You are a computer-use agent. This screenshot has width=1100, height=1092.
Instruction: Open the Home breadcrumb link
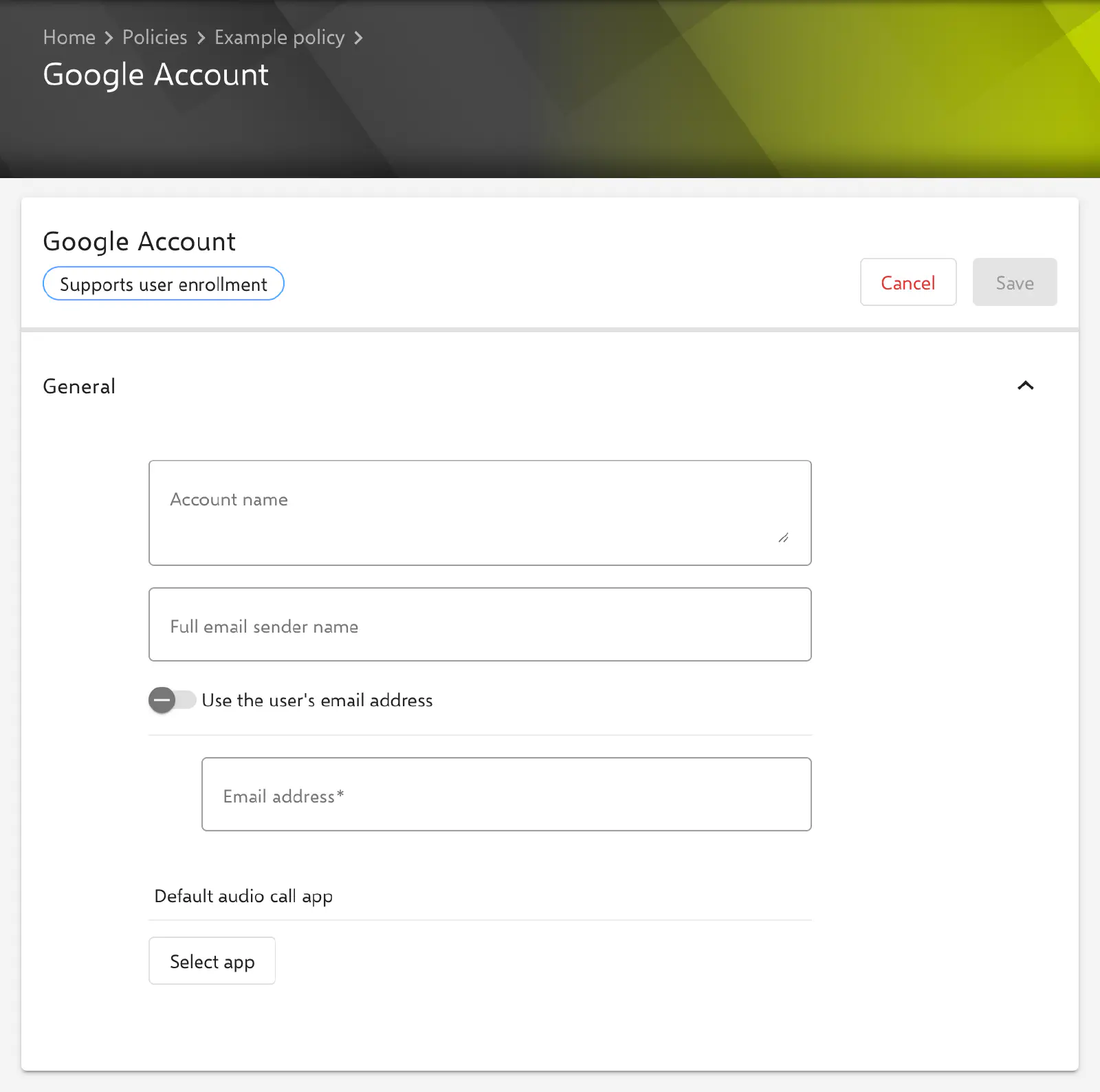point(69,37)
